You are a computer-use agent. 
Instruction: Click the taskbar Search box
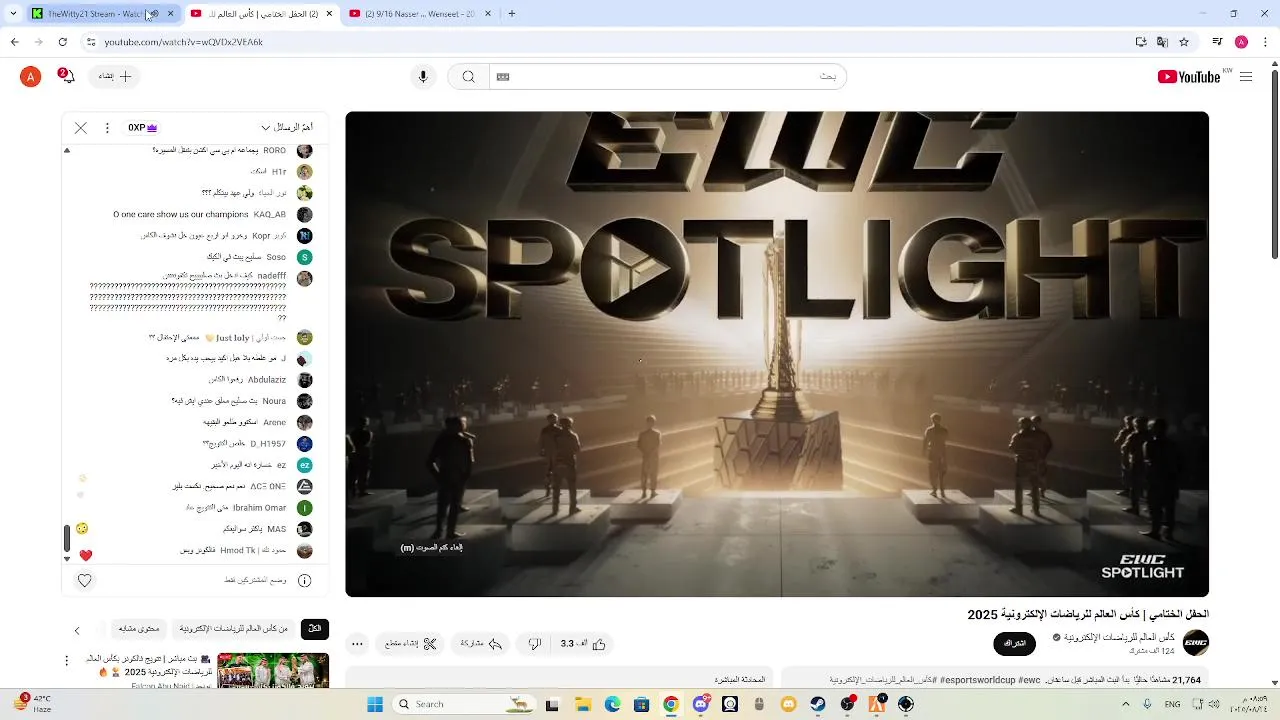pyautogui.click(x=465, y=704)
